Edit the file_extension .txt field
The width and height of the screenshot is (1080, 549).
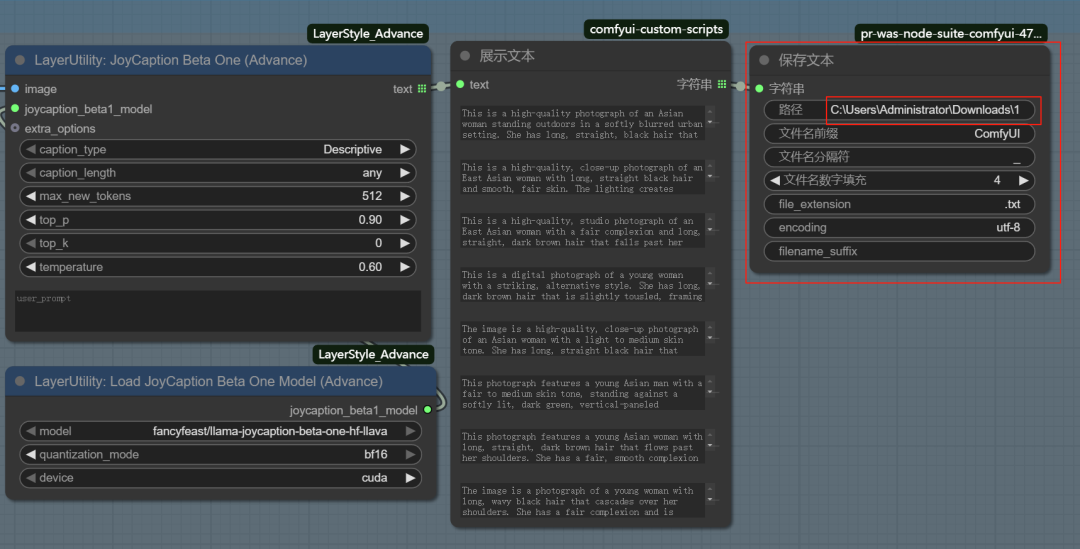pyautogui.click(x=900, y=204)
